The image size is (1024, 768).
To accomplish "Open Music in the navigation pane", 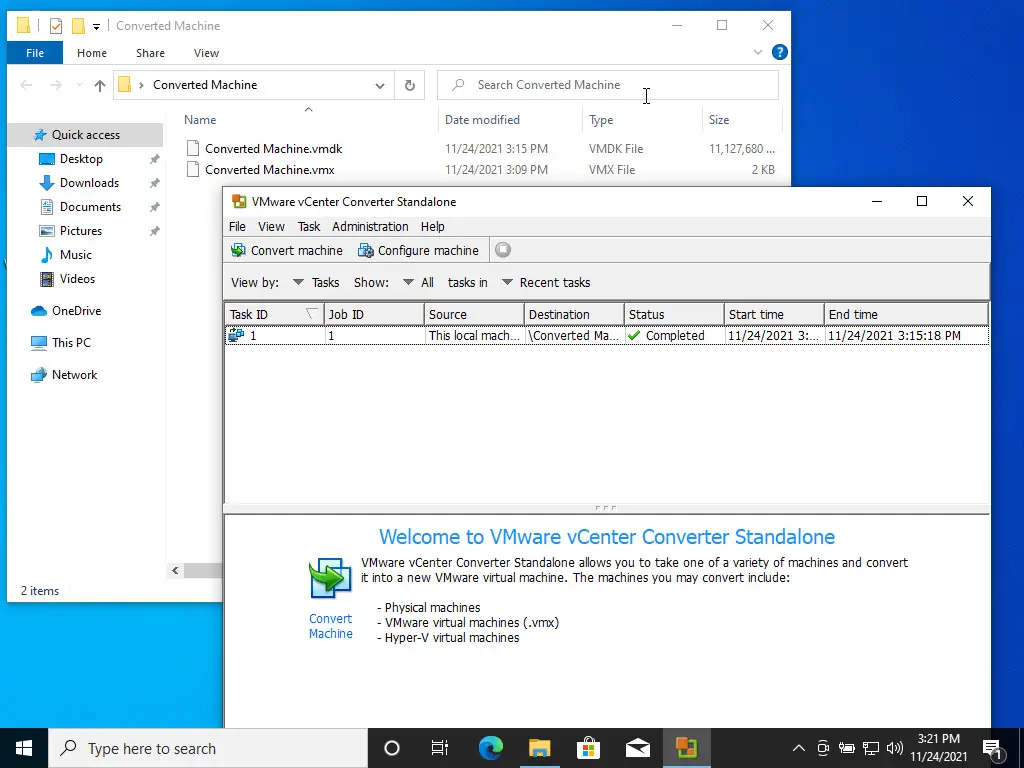I will point(76,255).
